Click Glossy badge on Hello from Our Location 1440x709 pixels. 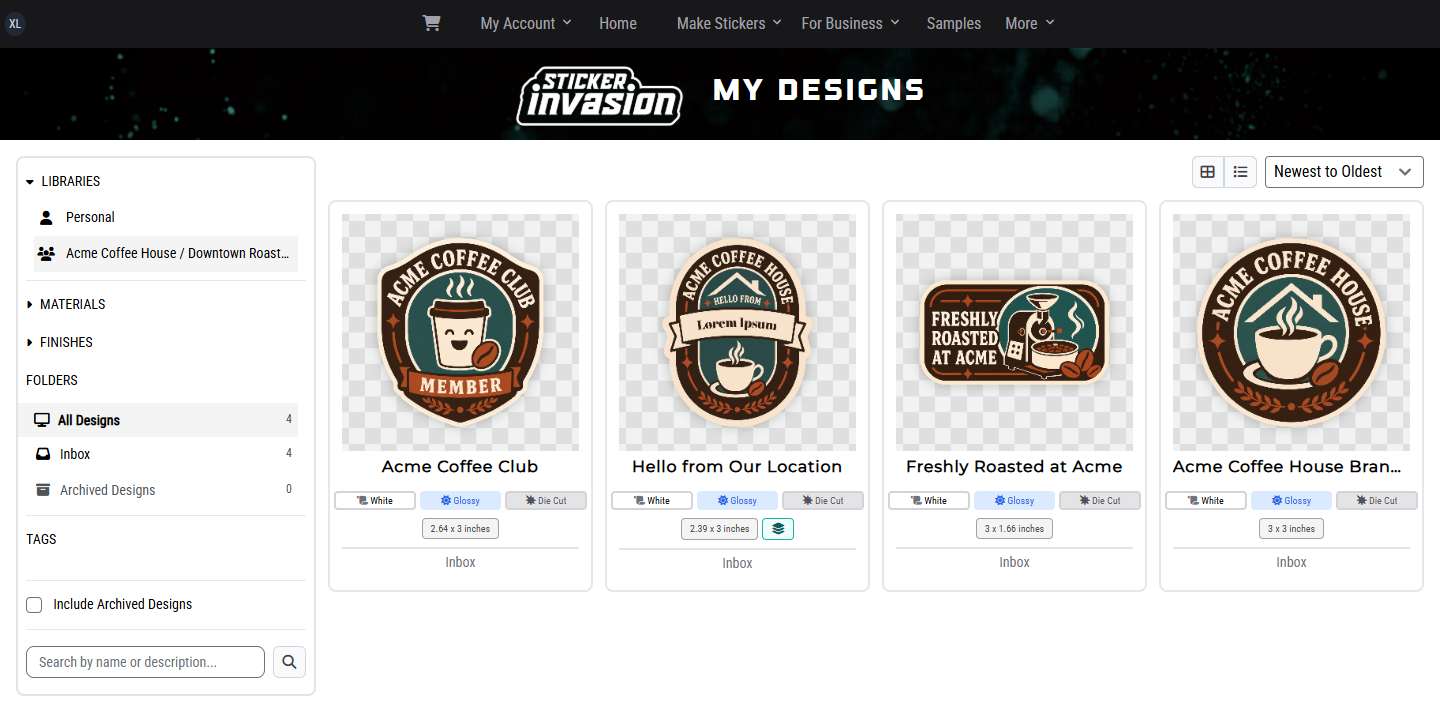pyautogui.click(x=737, y=501)
